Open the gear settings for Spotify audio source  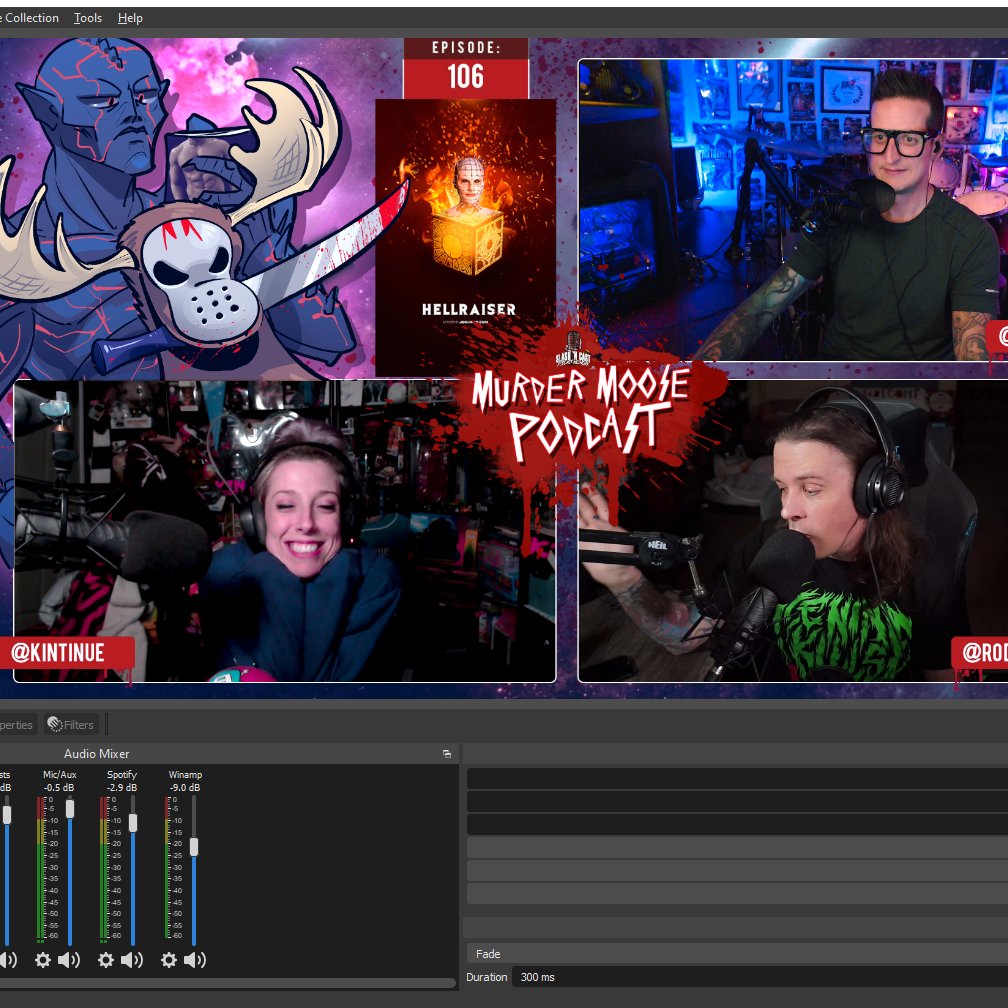click(106, 960)
